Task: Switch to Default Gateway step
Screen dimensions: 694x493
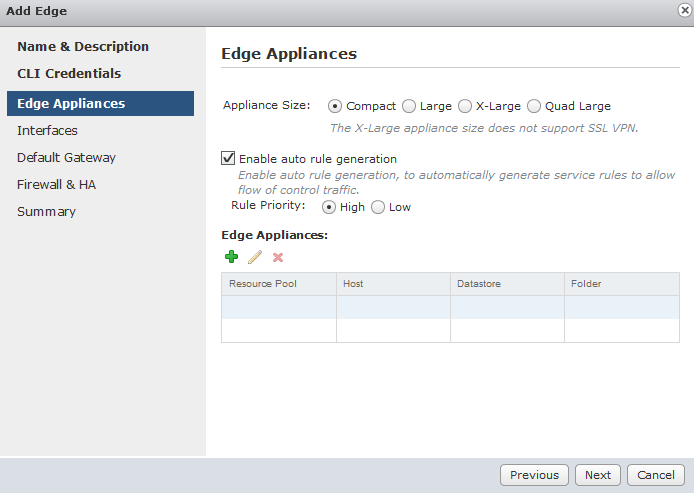Action: point(66,158)
